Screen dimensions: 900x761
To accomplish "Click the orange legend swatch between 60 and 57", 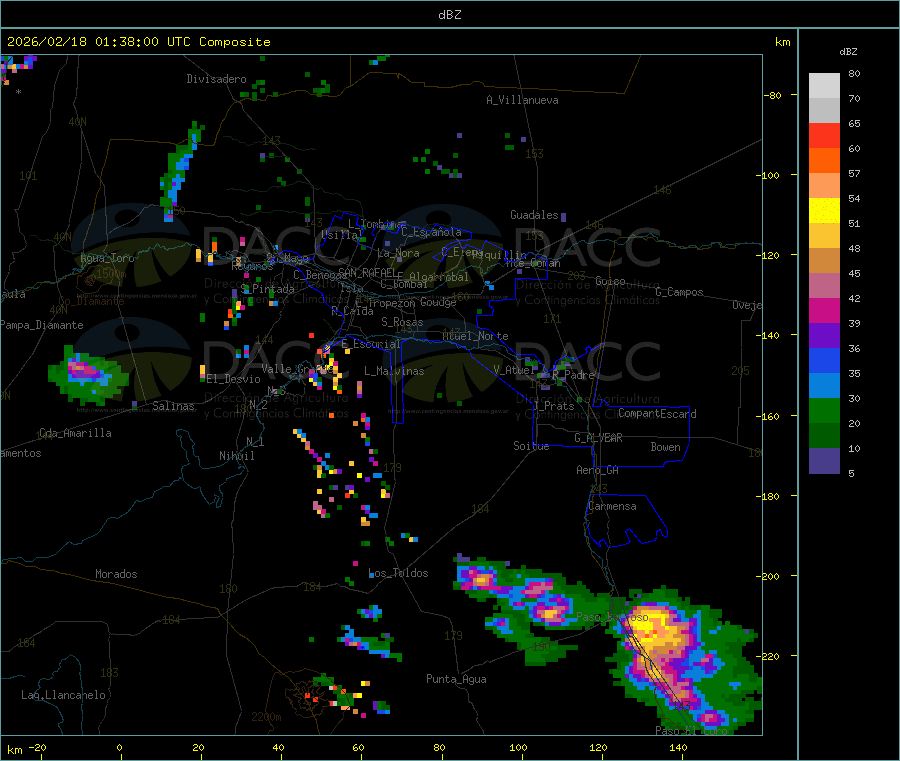I will 824,161.
